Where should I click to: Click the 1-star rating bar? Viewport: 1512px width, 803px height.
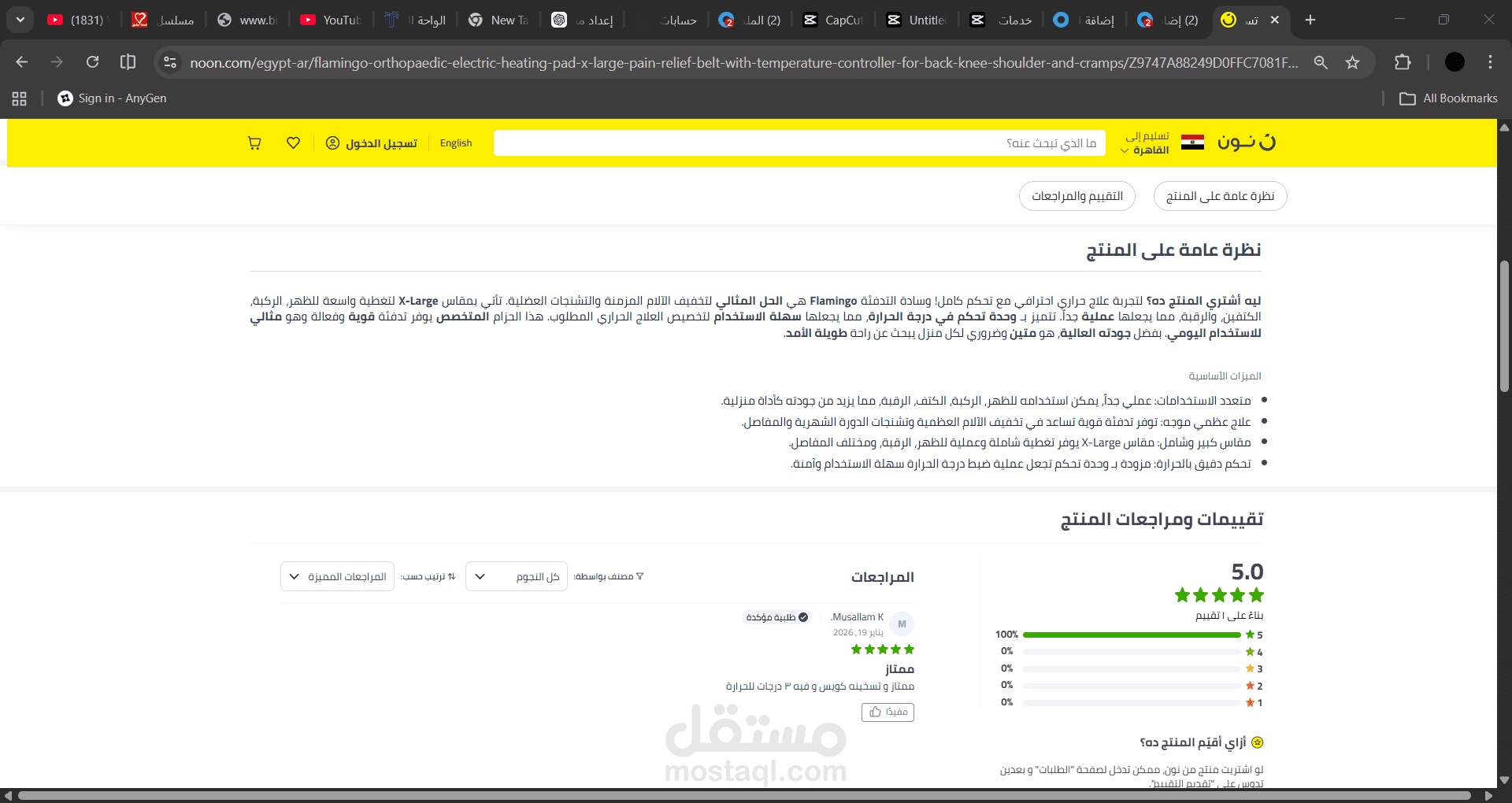pyautogui.click(x=1132, y=702)
